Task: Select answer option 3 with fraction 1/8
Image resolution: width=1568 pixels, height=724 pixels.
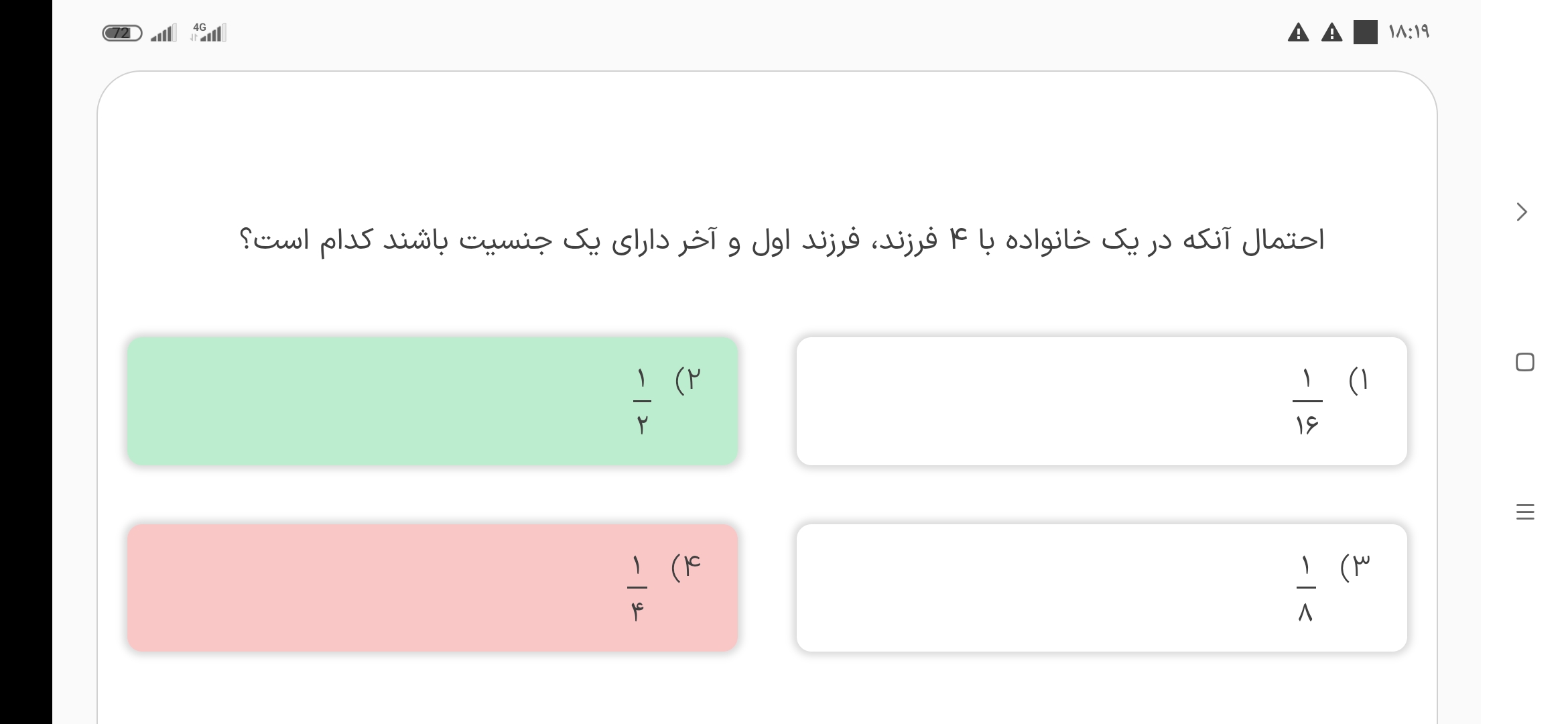Action: point(1101,588)
